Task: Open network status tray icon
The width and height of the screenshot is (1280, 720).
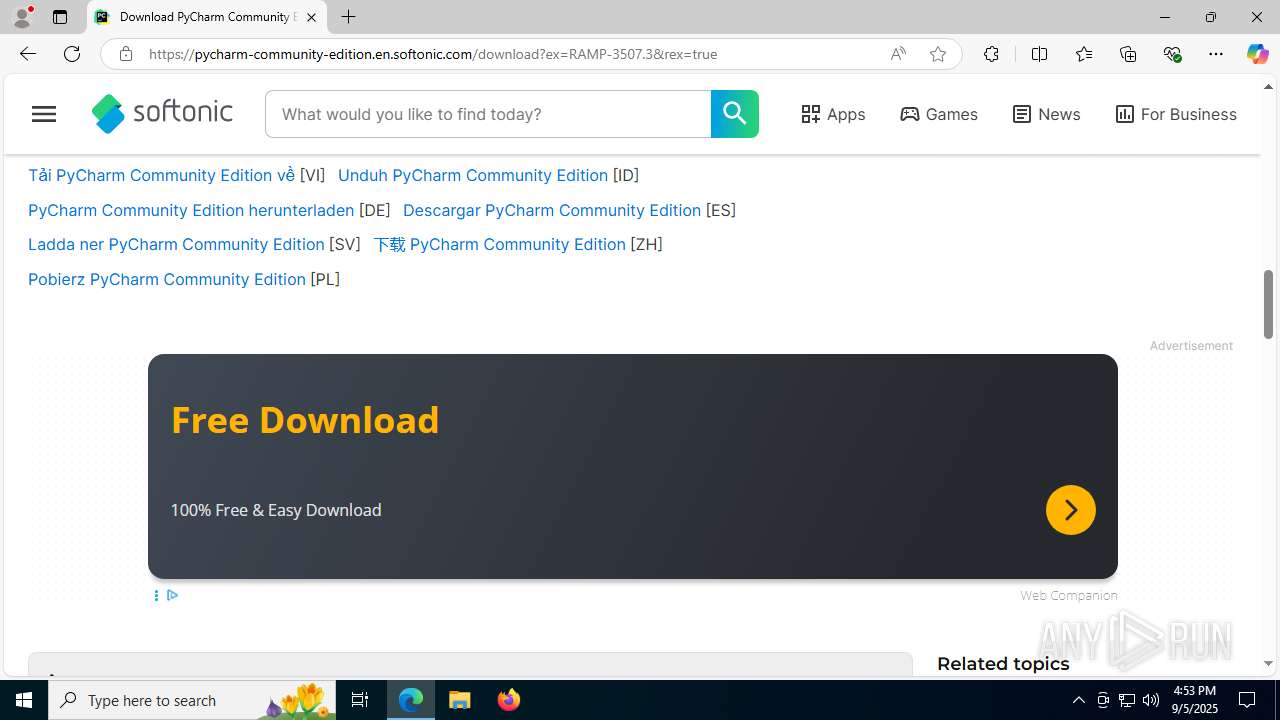Action: point(1127,700)
